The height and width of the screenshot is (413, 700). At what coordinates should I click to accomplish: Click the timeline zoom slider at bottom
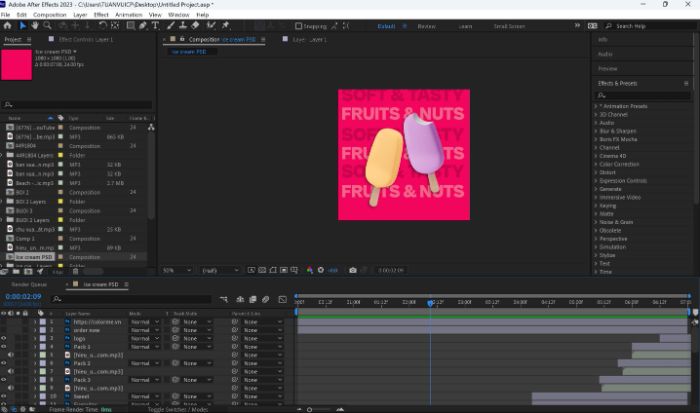[309, 409]
